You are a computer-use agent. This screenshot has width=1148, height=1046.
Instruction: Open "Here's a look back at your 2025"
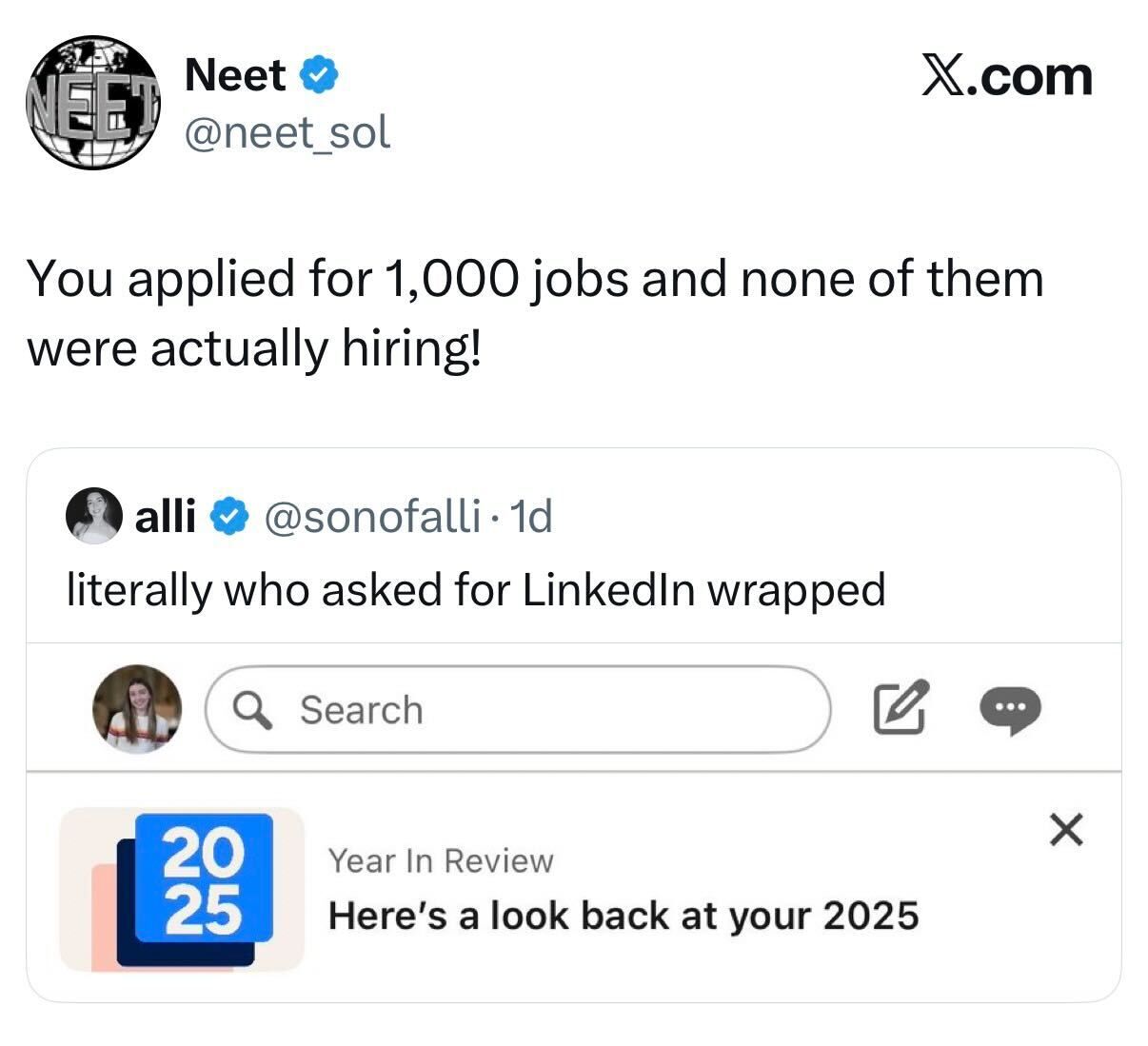(x=623, y=916)
